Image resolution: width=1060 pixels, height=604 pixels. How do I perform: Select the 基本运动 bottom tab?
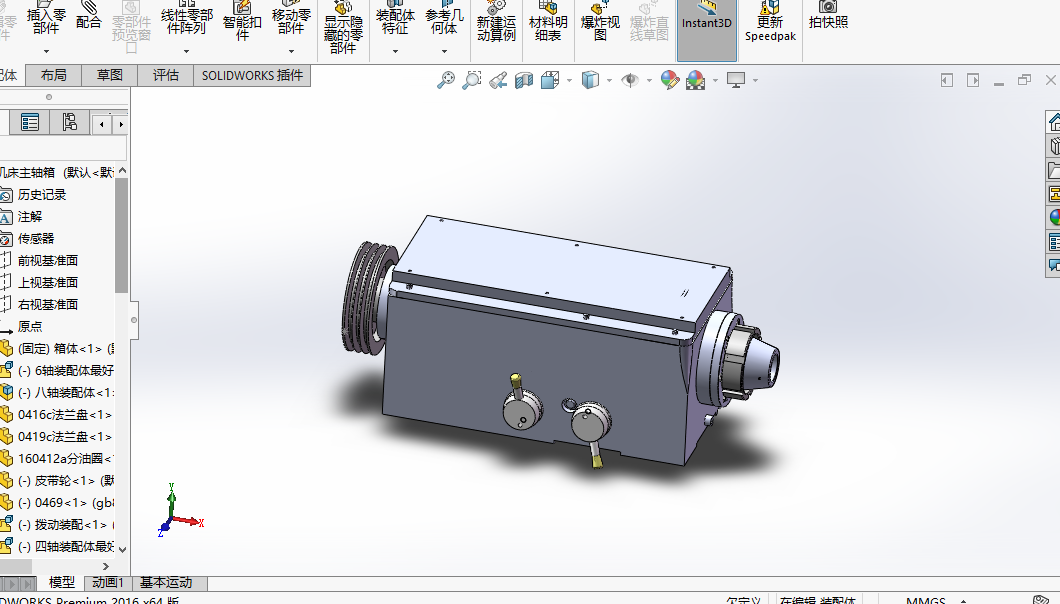(166, 582)
